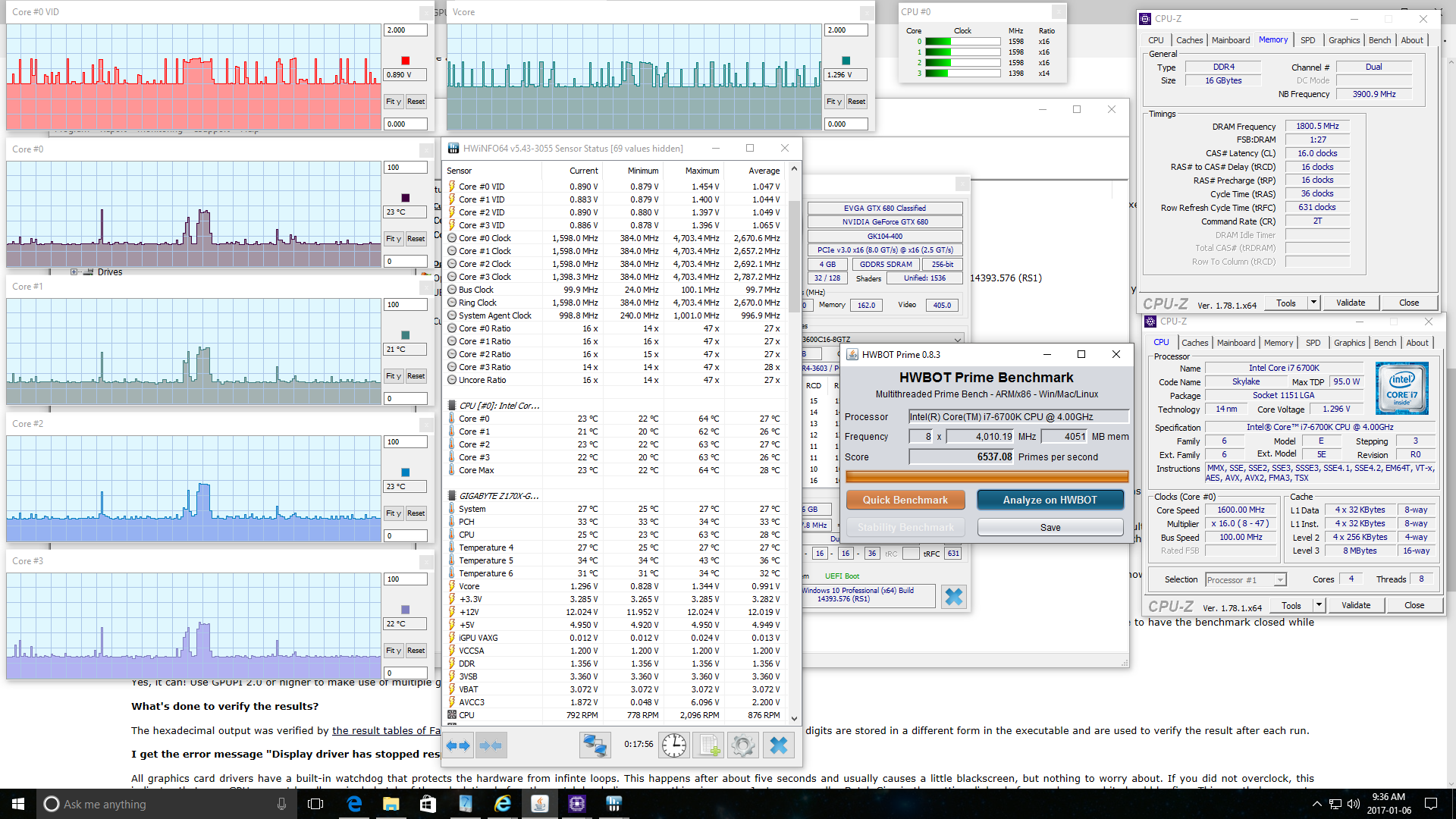1456x819 pixels.
Task: Open File Explorer from the taskbar
Action: pos(391,804)
